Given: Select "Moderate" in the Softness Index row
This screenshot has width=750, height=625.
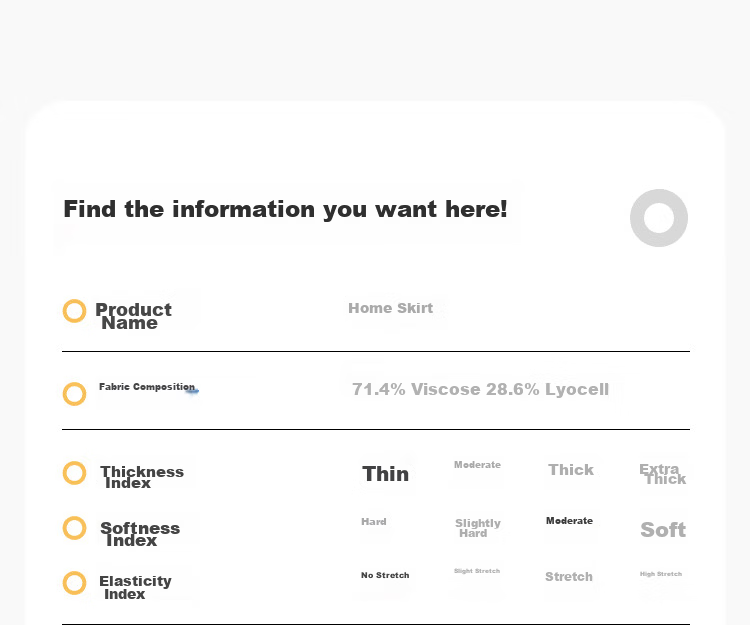Looking at the screenshot, I should (569, 521).
